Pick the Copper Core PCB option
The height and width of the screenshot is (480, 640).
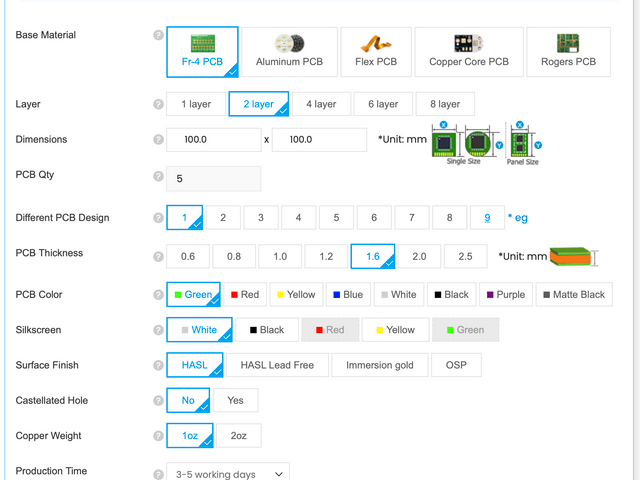tap(469, 52)
